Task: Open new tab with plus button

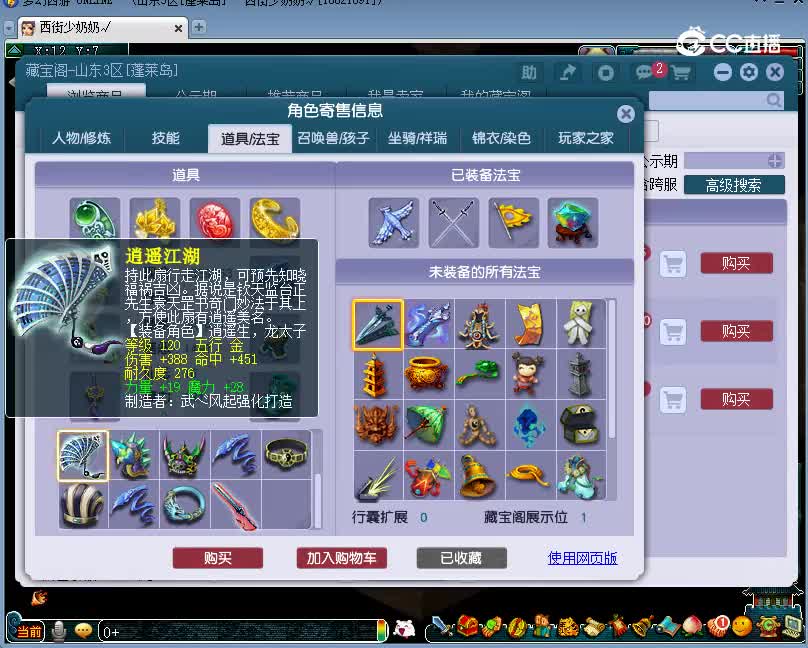Action: click(x=199, y=27)
